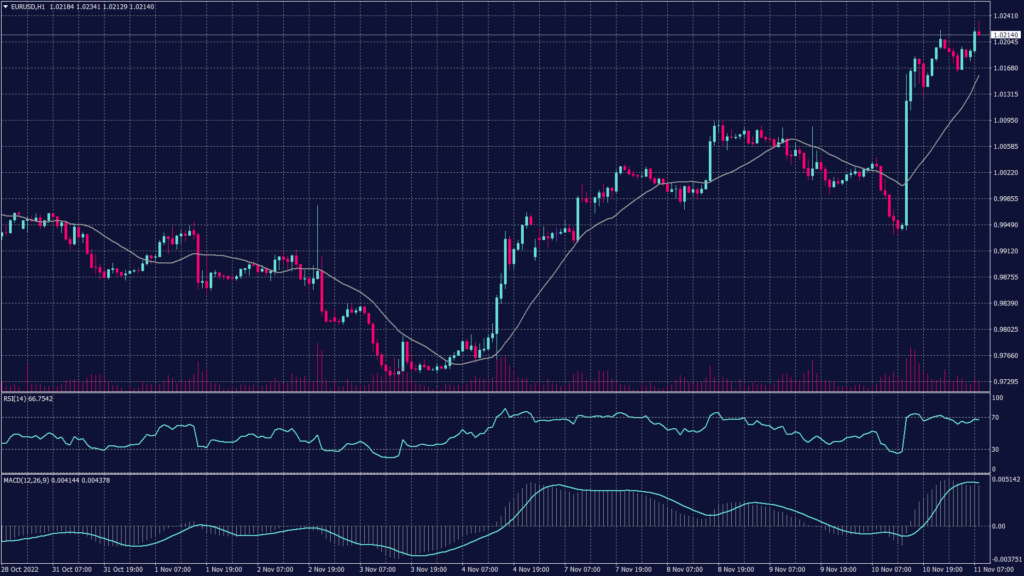Click the 28 Oct 2022 date label
Screen dimensions: 1024x576
click(x=20, y=571)
